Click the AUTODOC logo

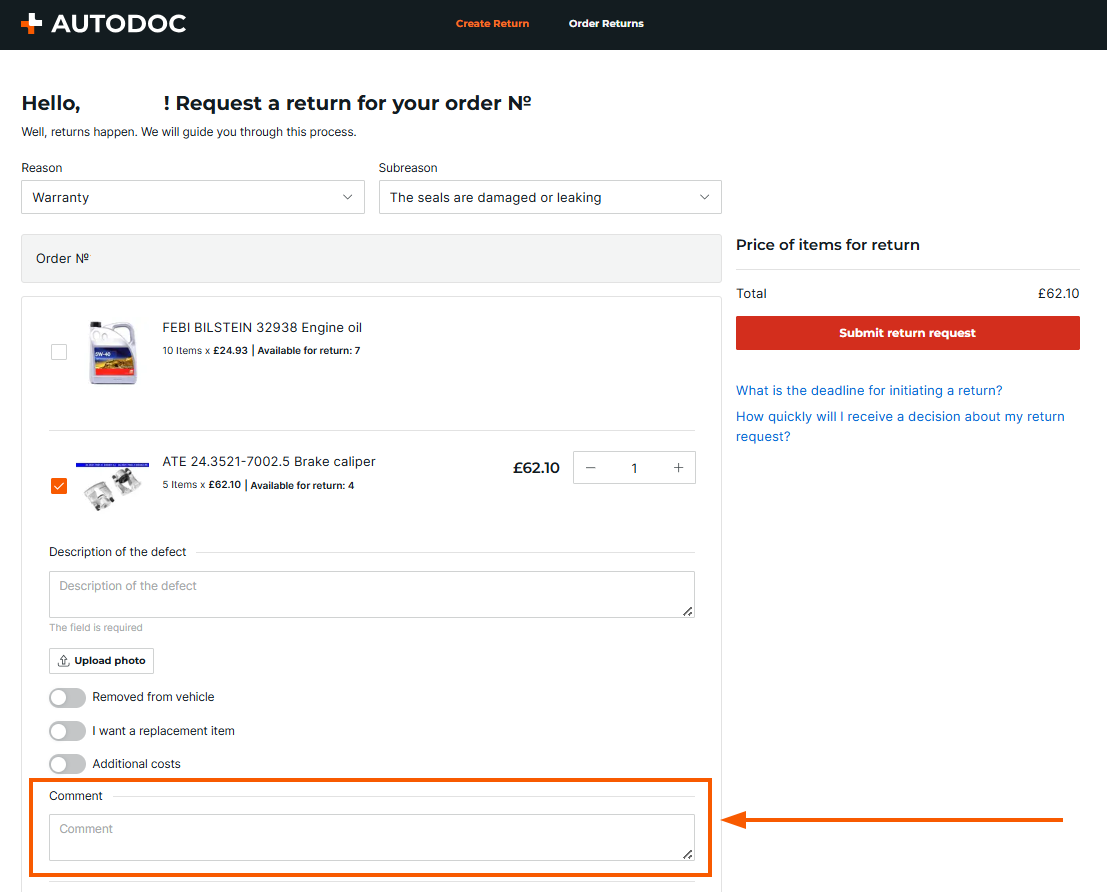(103, 24)
